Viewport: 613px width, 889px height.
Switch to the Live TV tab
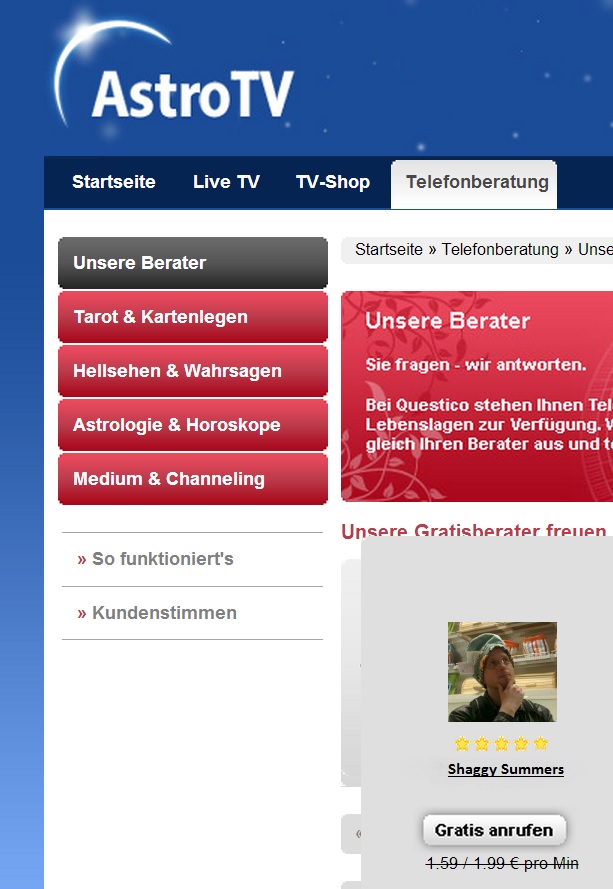226,182
